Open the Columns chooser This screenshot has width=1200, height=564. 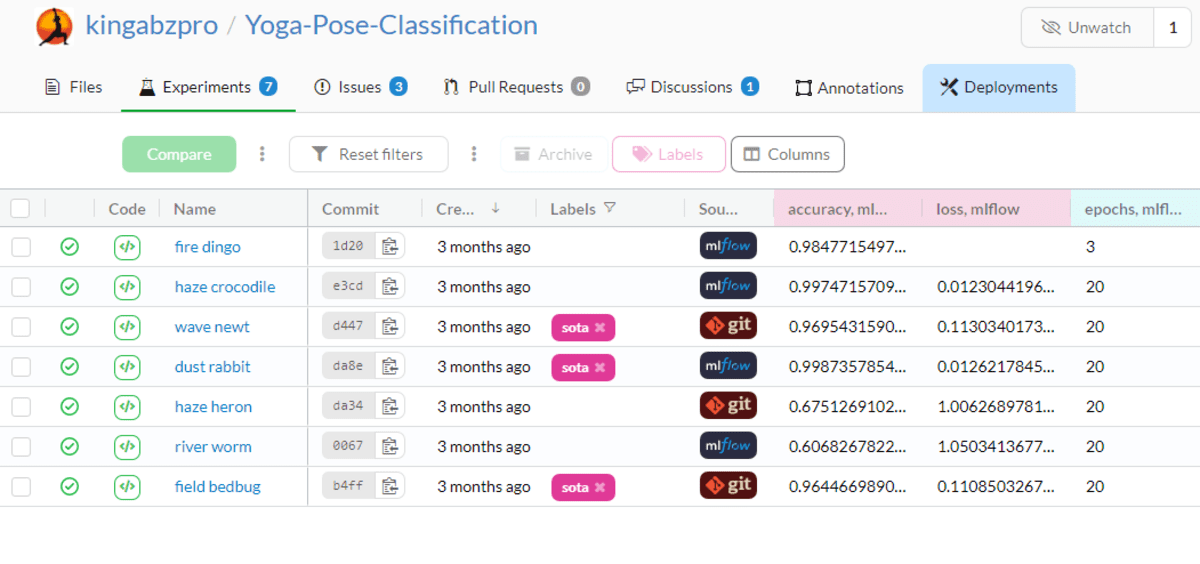[x=788, y=154]
